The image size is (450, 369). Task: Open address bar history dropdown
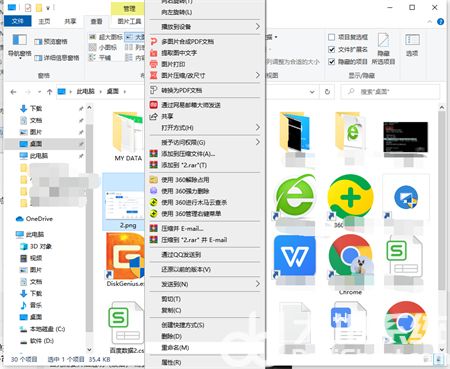[312, 92]
